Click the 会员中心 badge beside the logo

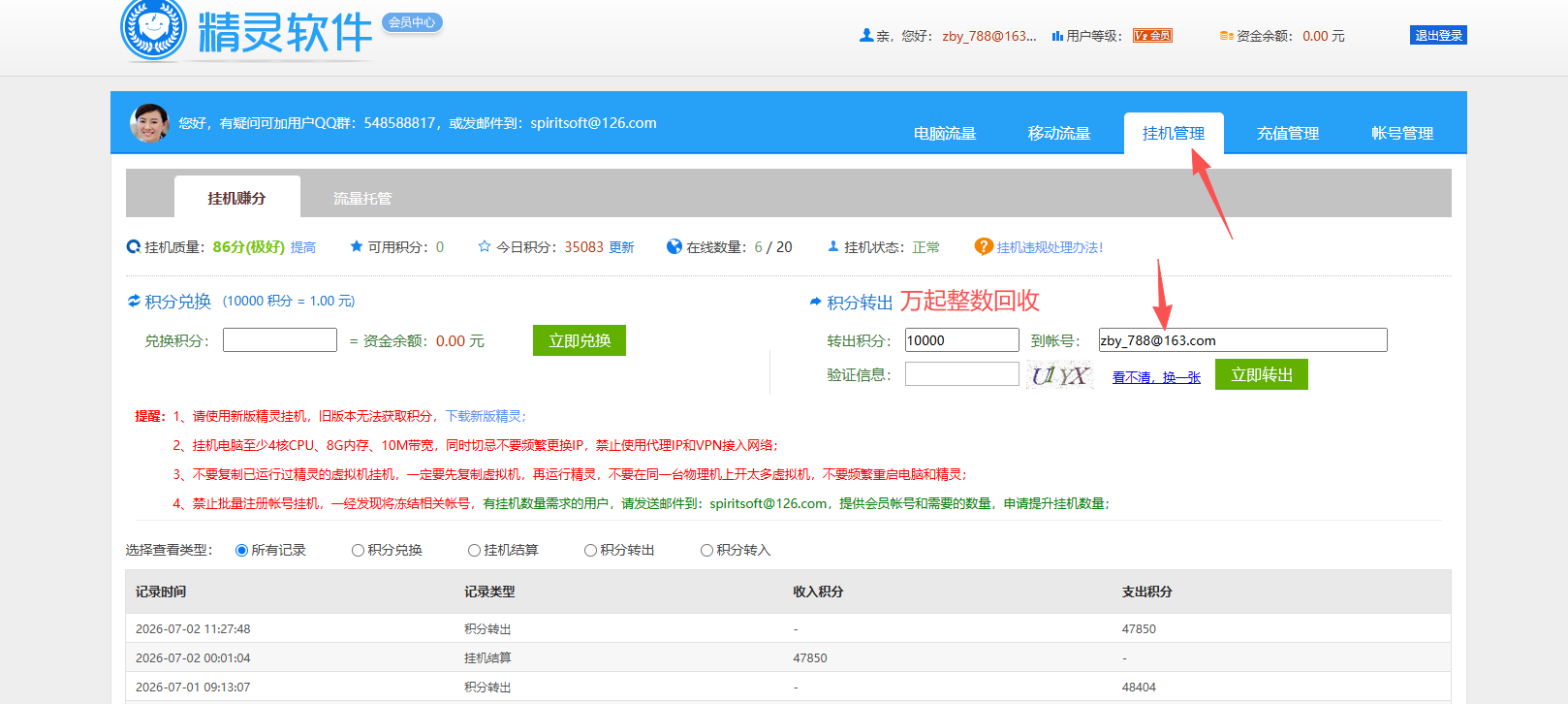click(x=412, y=22)
